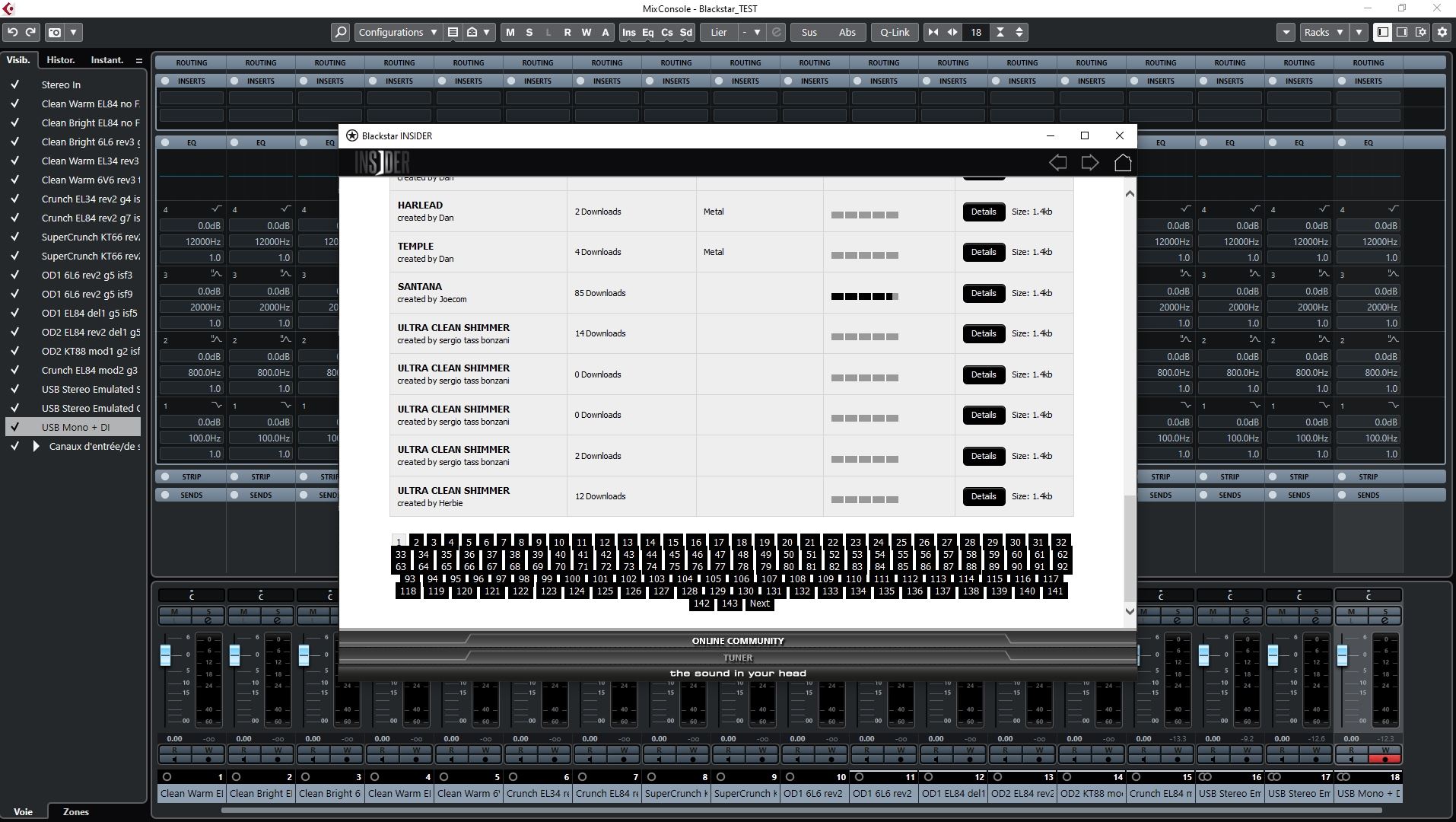Click the edit 'e' button on channel 1
Viewport: 1456px width, 822px height.
click(208, 620)
